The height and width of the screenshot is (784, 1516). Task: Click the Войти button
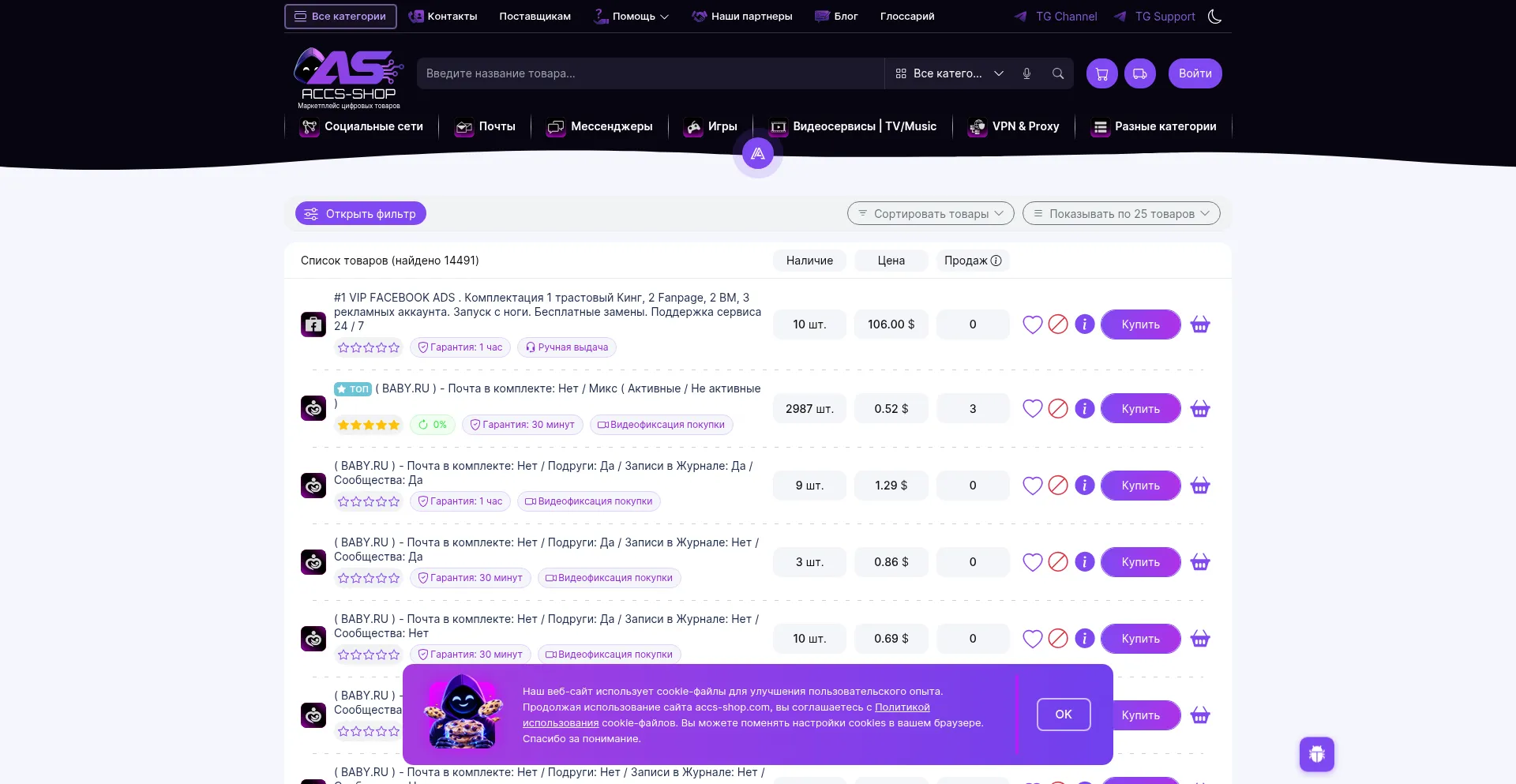(x=1195, y=73)
